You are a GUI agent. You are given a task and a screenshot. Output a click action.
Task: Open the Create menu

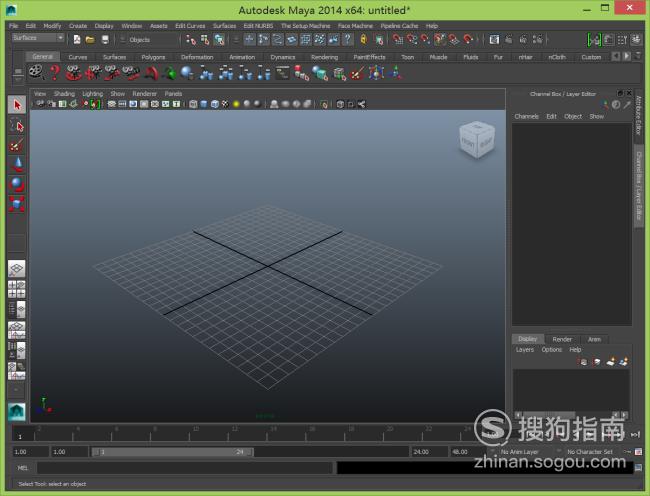click(x=78, y=26)
